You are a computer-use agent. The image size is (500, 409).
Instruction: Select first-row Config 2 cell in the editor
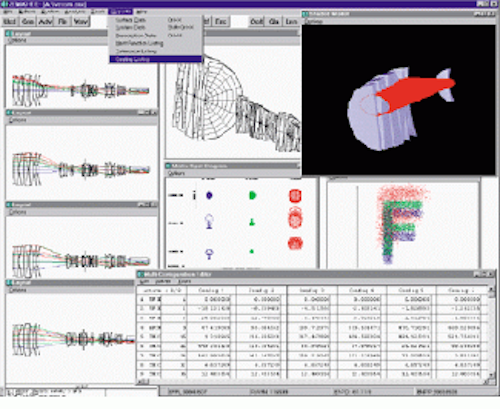(261, 299)
